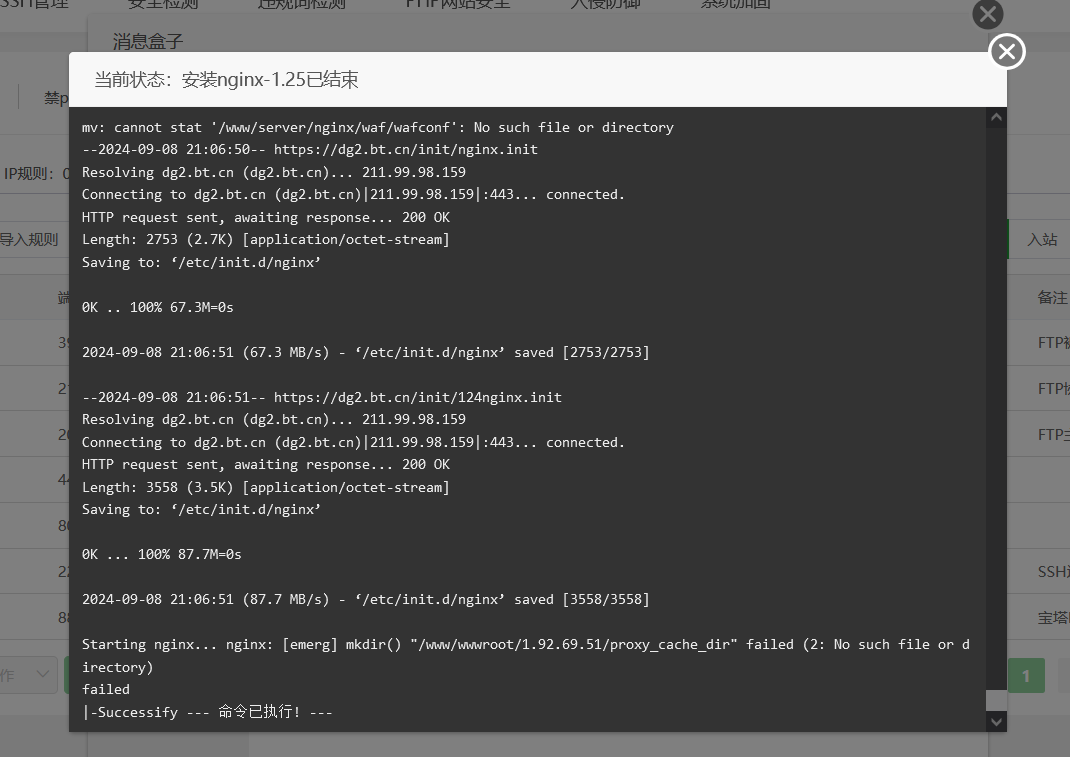Click the log scrollbar down arrow
This screenshot has height=757, width=1070.
click(996, 722)
